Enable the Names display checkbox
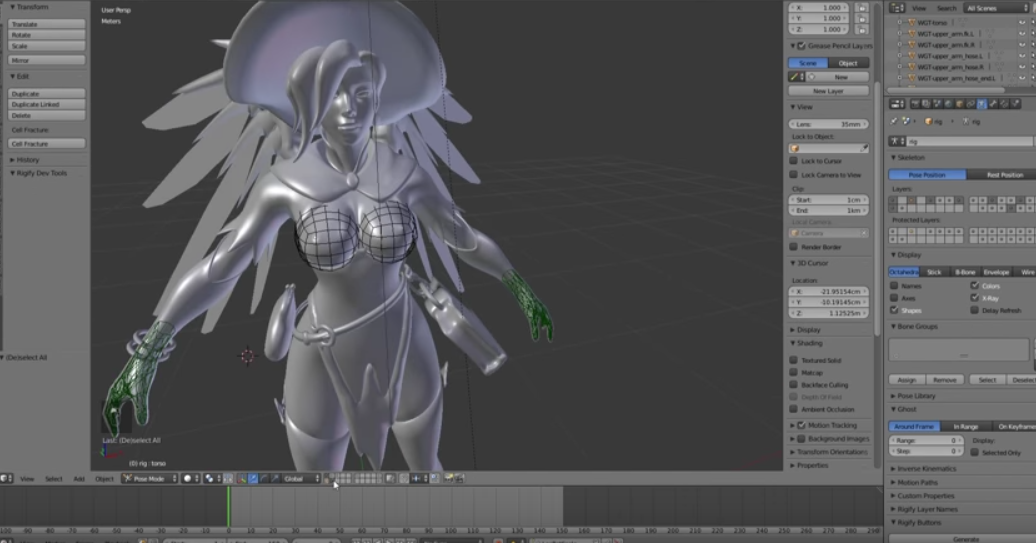Screen dimensions: 1036x543 click(894, 286)
